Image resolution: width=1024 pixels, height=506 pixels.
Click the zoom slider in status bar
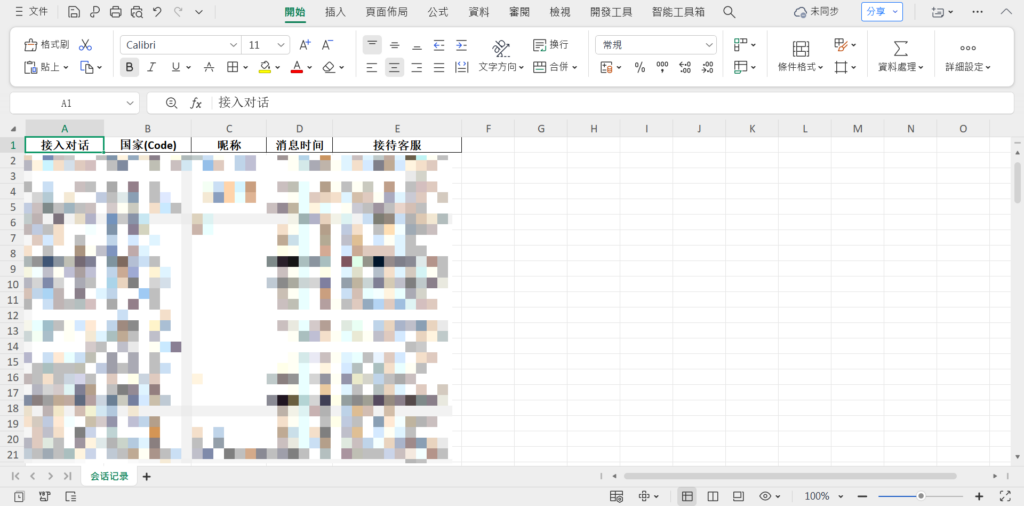coord(920,496)
